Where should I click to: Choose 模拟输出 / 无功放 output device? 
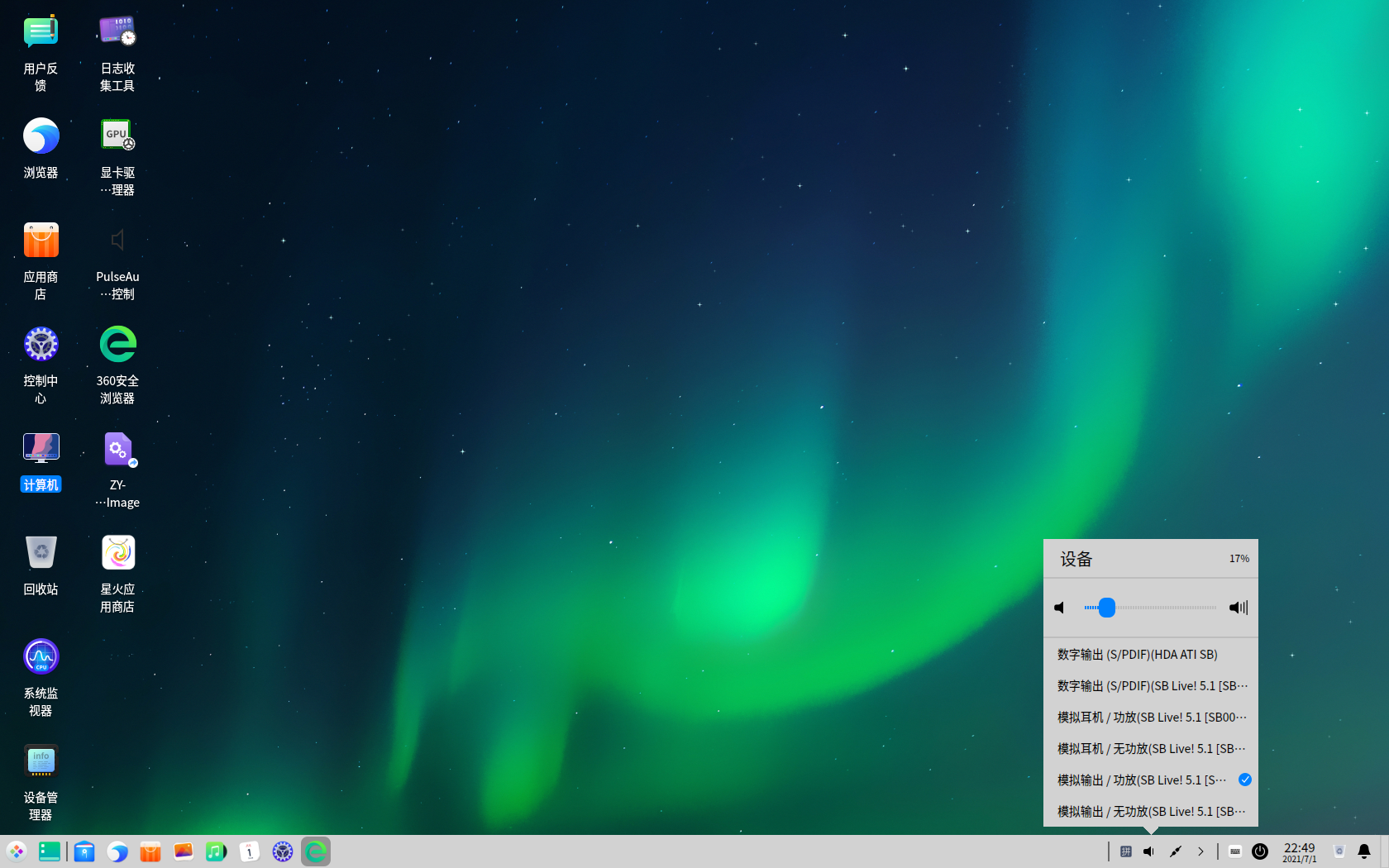tap(1150, 812)
